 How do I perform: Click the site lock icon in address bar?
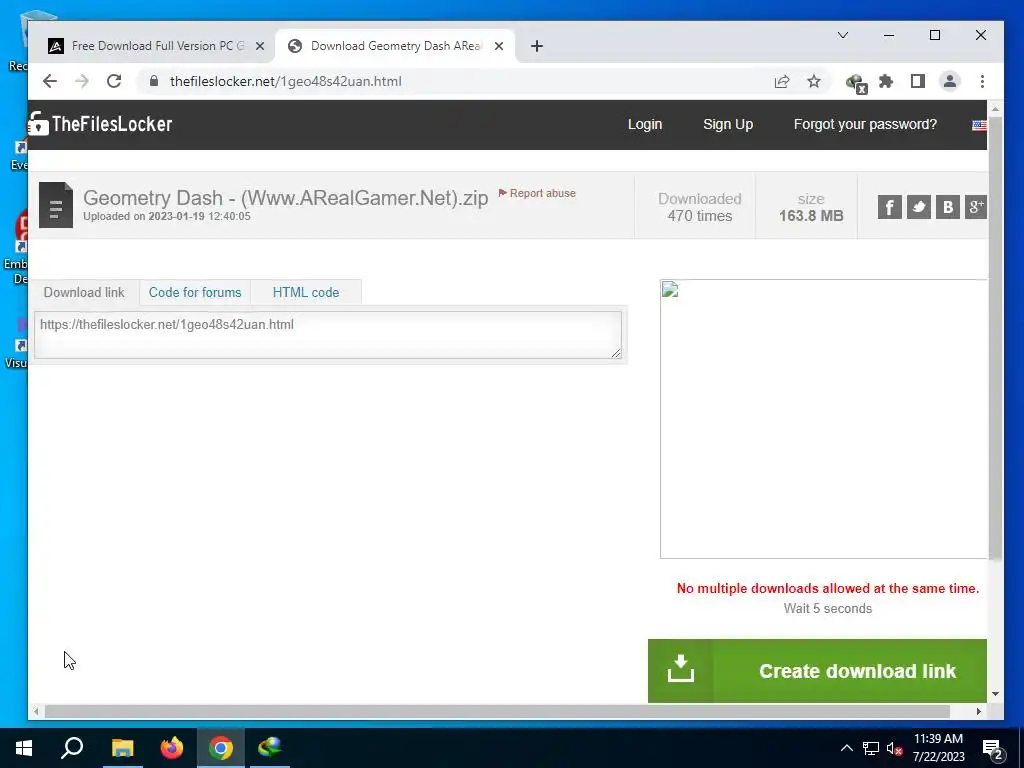(153, 81)
